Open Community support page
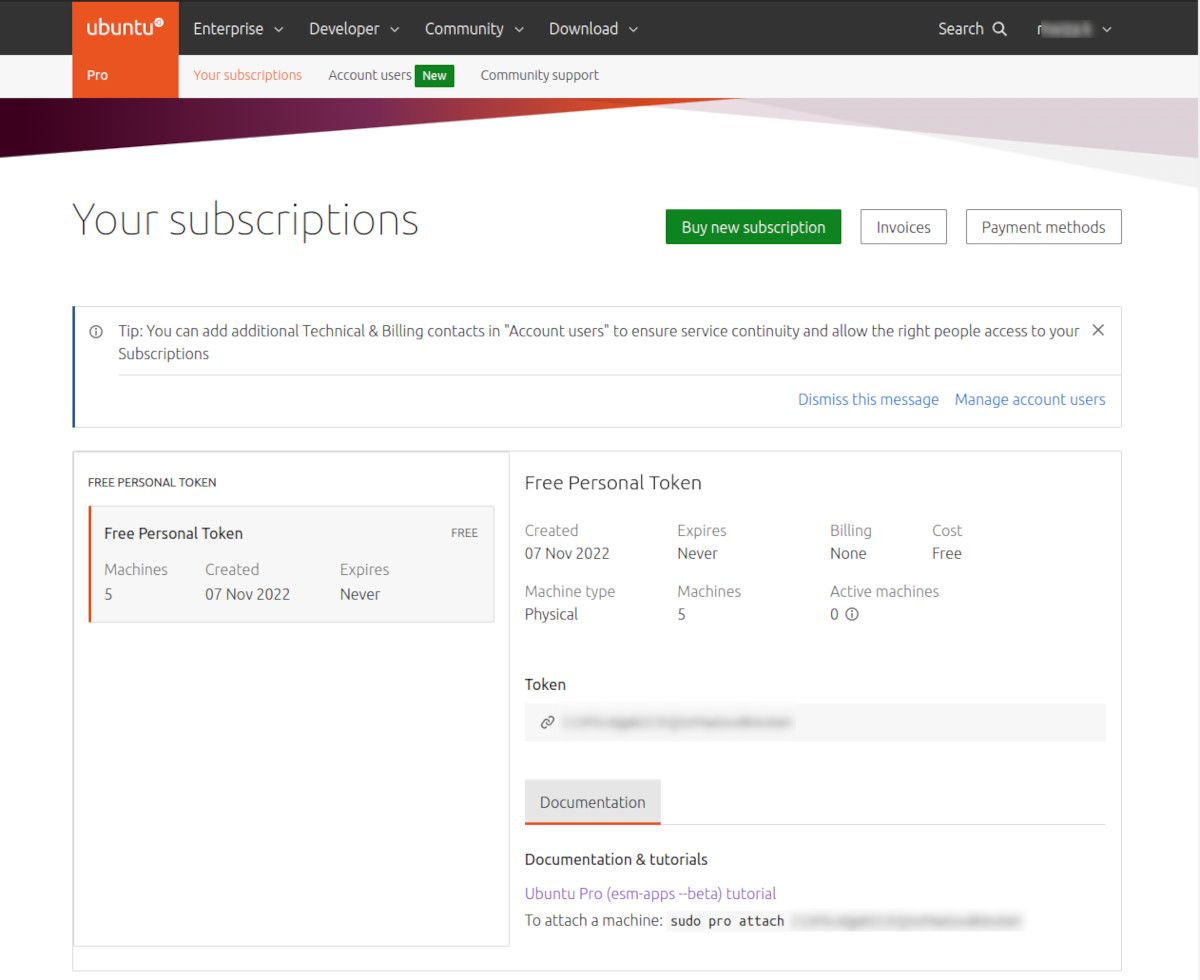The height and width of the screenshot is (980, 1200). pyautogui.click(x=539, y=75)
